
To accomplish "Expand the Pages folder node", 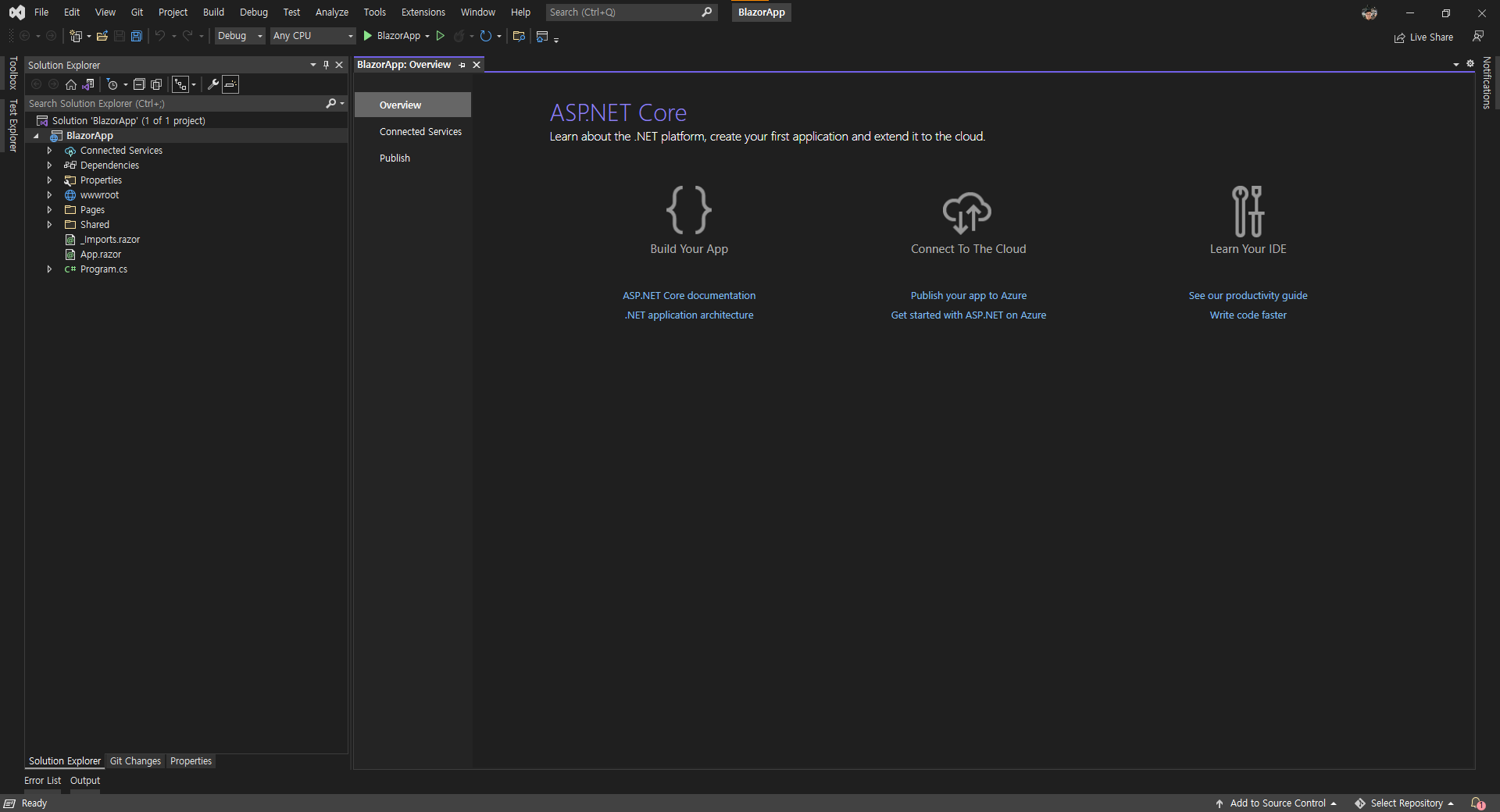I will (49, 210).
